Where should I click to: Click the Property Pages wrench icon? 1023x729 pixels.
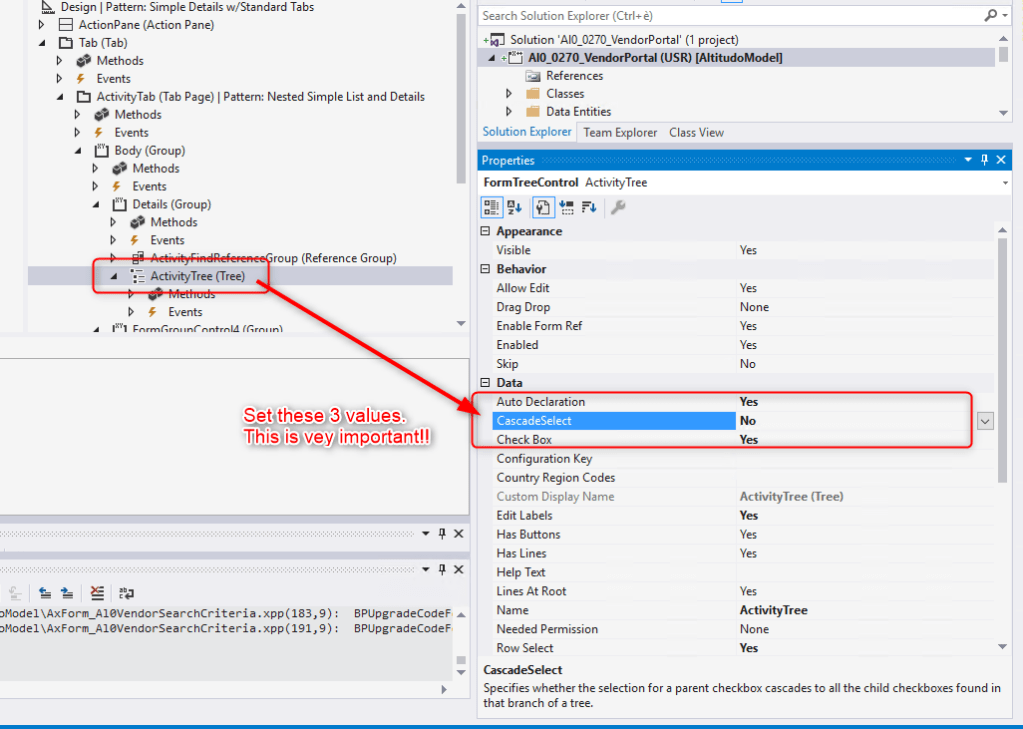click(618, 207)
